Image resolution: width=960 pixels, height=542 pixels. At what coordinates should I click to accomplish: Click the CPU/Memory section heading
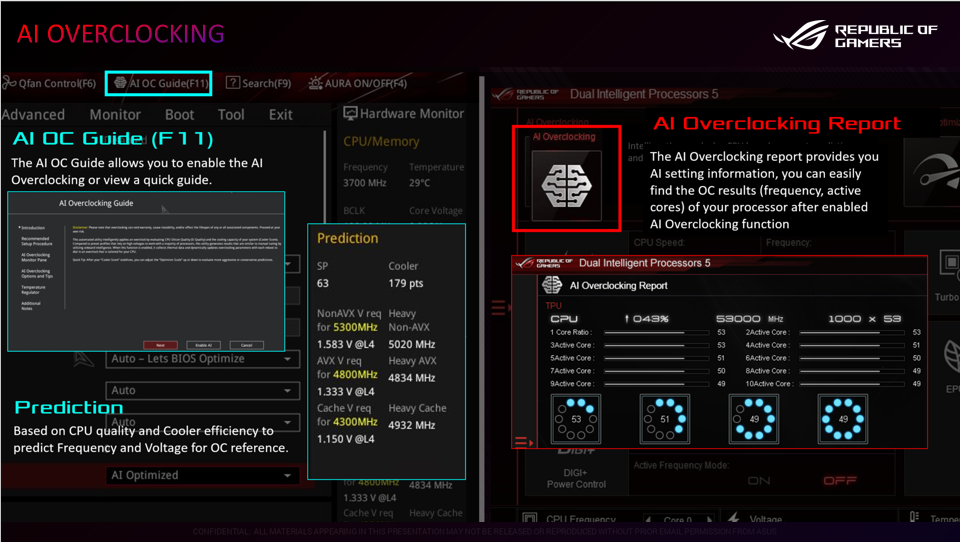click(381, 141)
